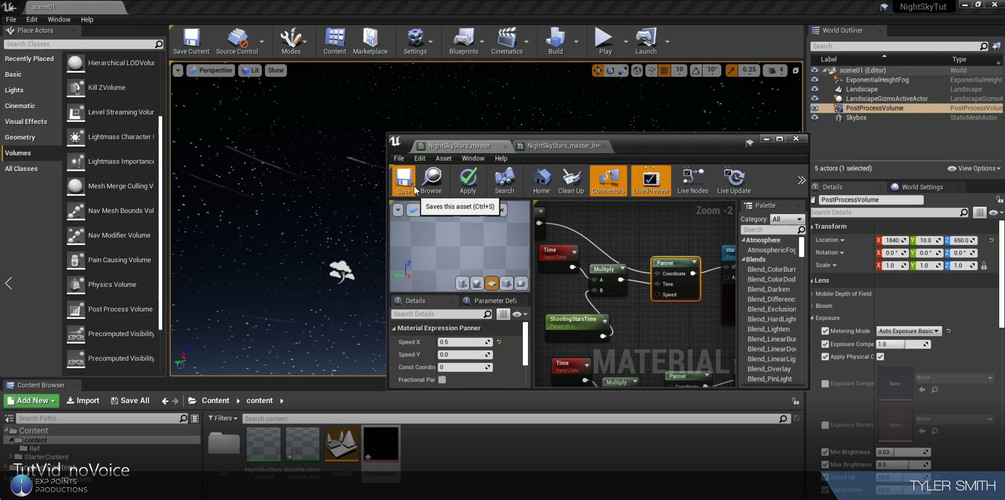Click Live Nodes in material editor
1005x500 pixels.
(692, 180)
